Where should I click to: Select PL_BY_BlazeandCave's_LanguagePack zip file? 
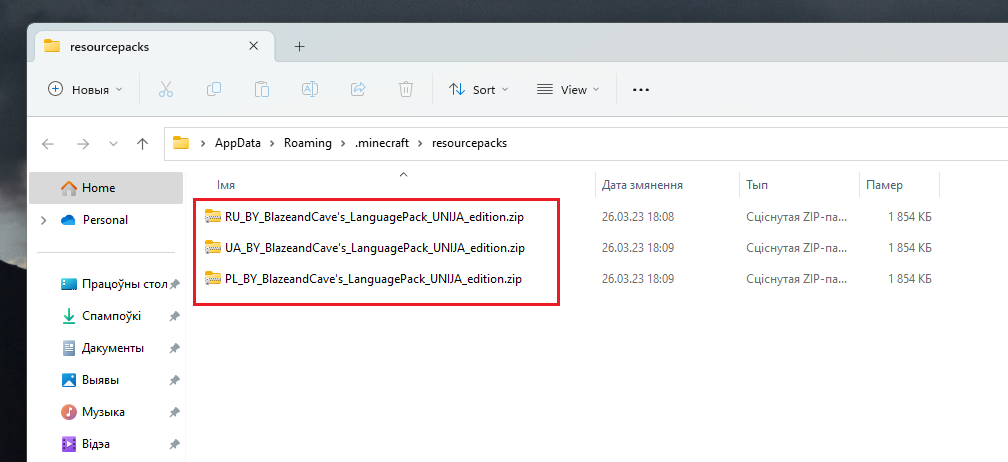pyautogui.click(x=374, y=279)
